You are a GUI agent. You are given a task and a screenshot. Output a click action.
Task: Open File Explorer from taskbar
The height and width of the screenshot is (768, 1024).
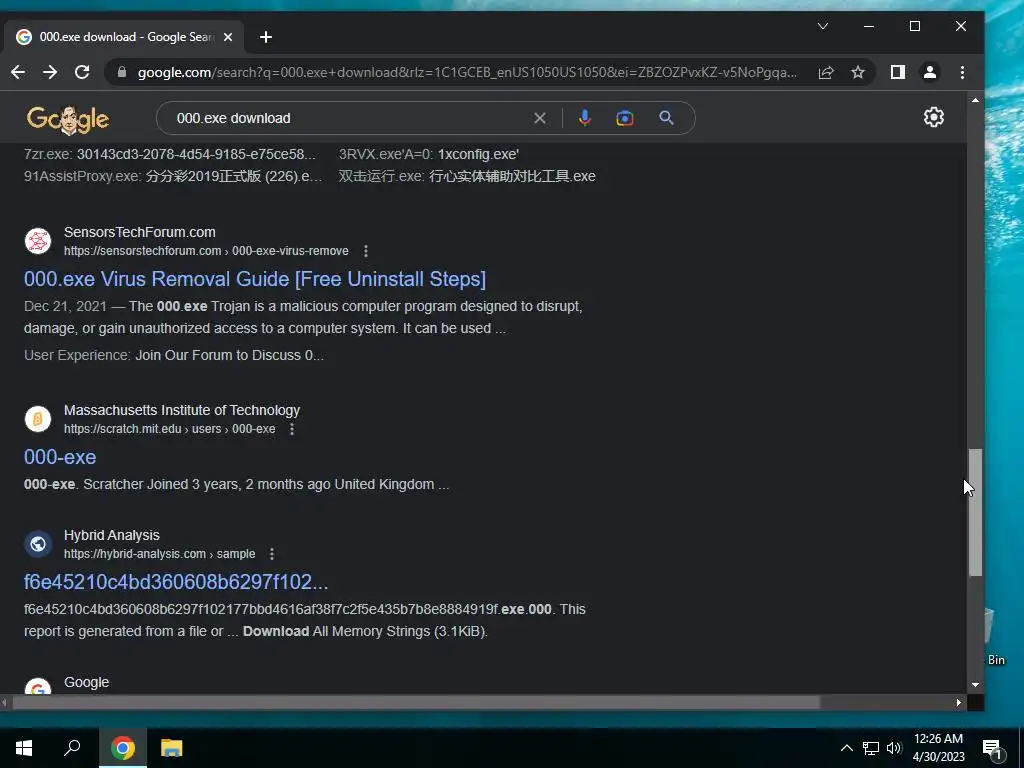click(171, 748)
